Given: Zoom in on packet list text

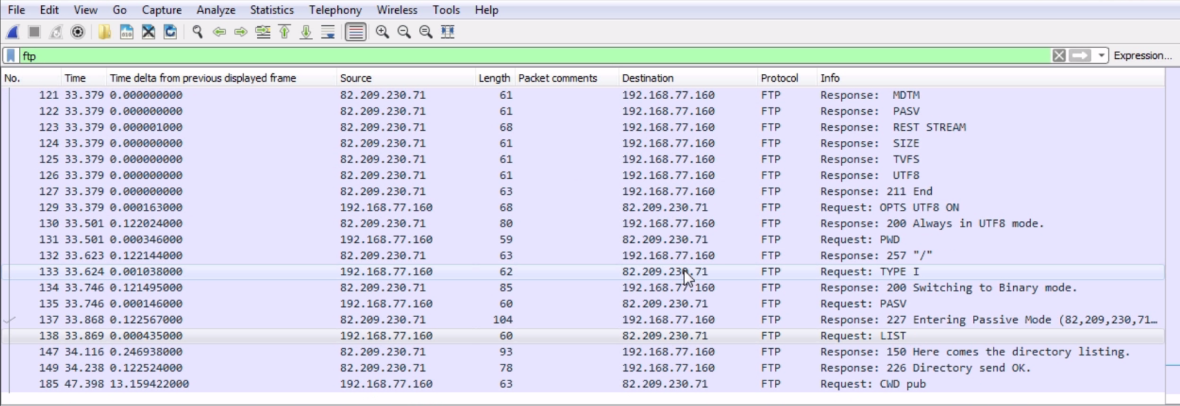Looking at the screenshot, I should 382,32.
